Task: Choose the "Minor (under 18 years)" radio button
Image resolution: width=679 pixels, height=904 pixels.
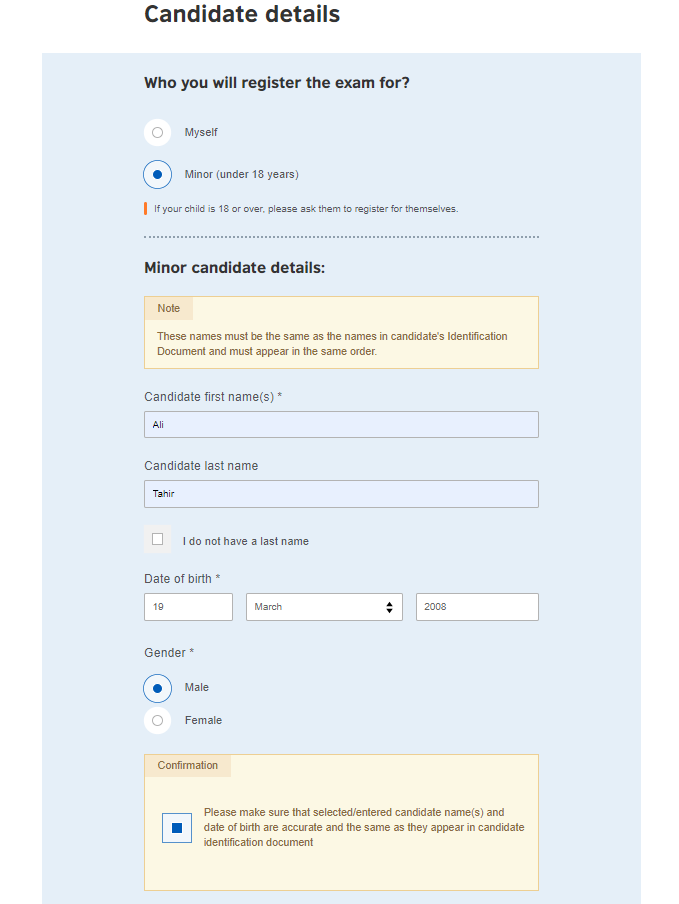Action: [x=157, y=174]
